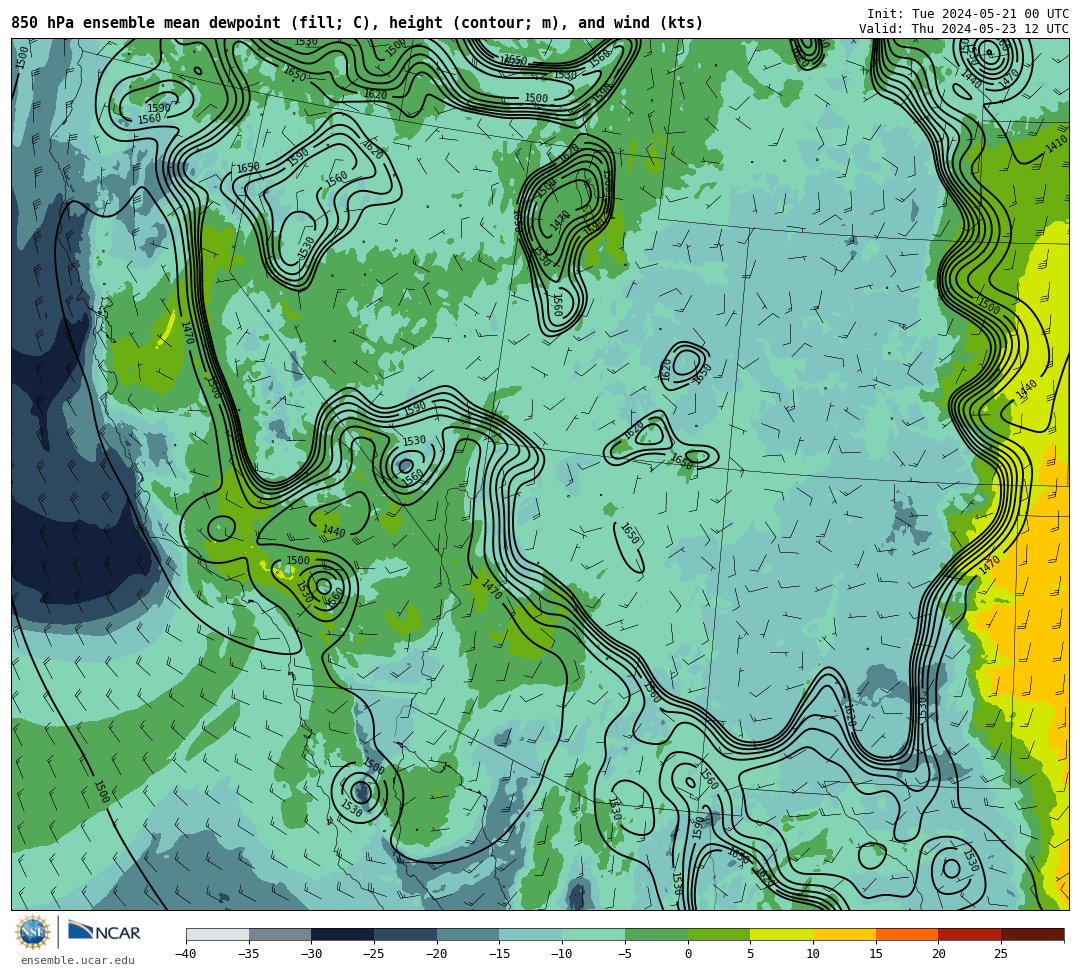Pick the teal -15 to -10 colorbar swatch
Viewport: 1080px width, 973px height.
point(530,934)
